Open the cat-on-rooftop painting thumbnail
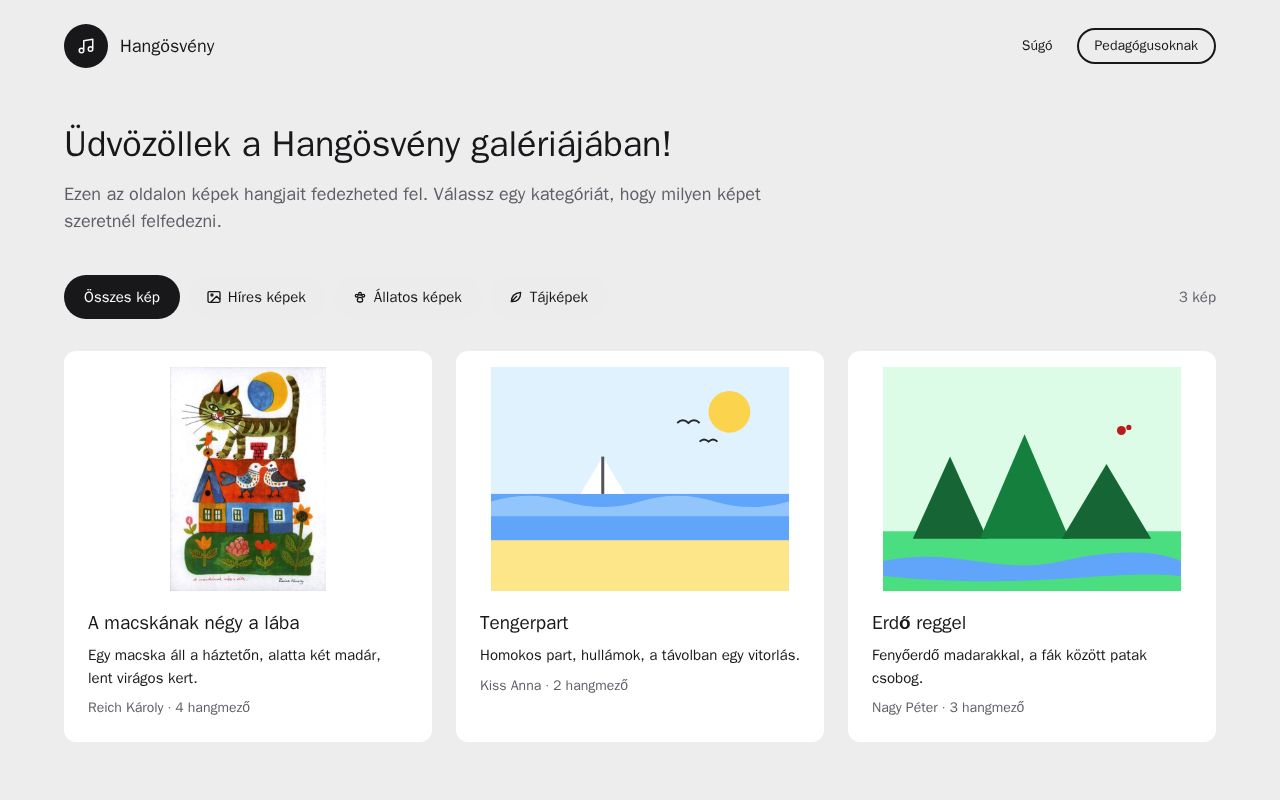 248,479
